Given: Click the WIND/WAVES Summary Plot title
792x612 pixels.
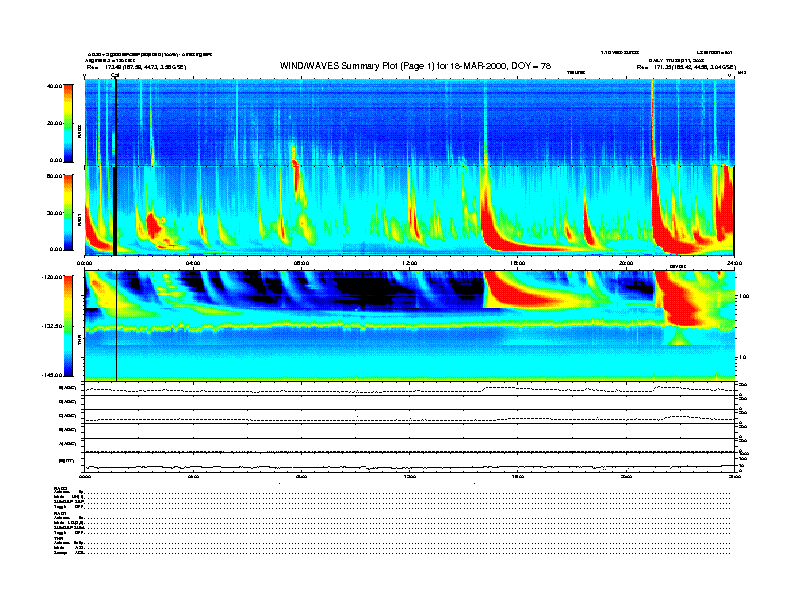Looking at the screenshot, I should pyautogui.click(x=415, y=66).
